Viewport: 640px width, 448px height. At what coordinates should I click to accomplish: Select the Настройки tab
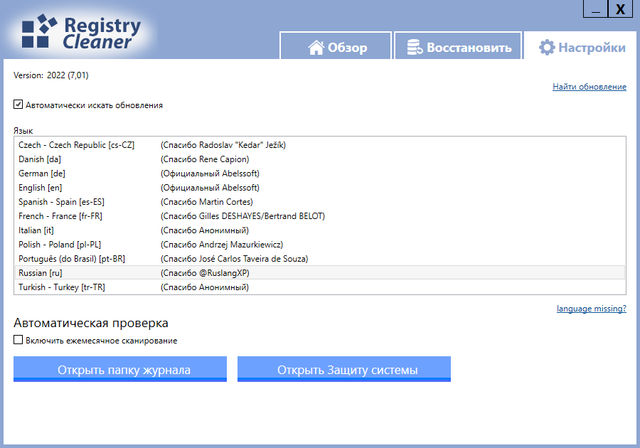[580, 46]
